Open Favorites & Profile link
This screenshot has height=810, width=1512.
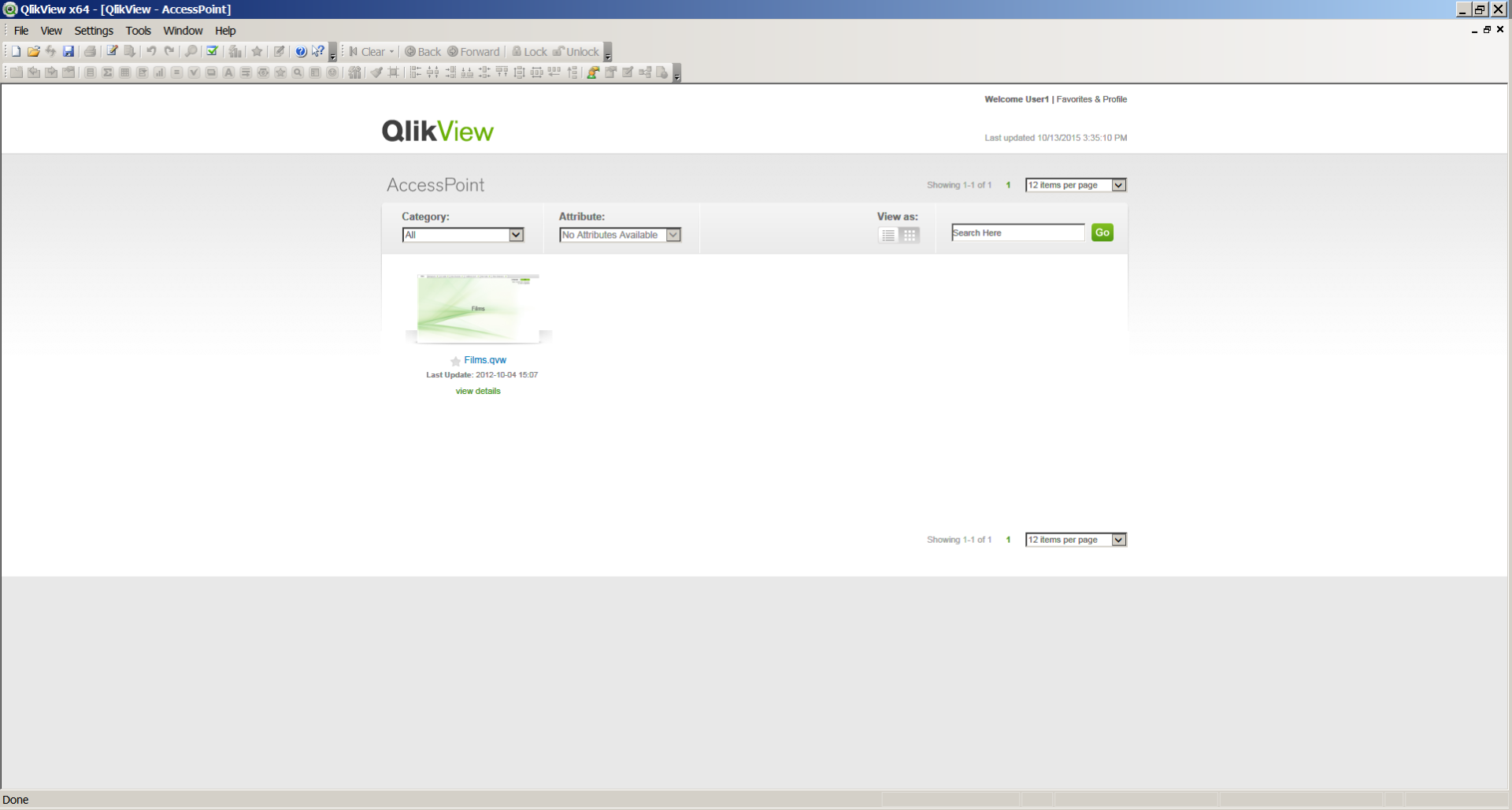coord(1091,99)
